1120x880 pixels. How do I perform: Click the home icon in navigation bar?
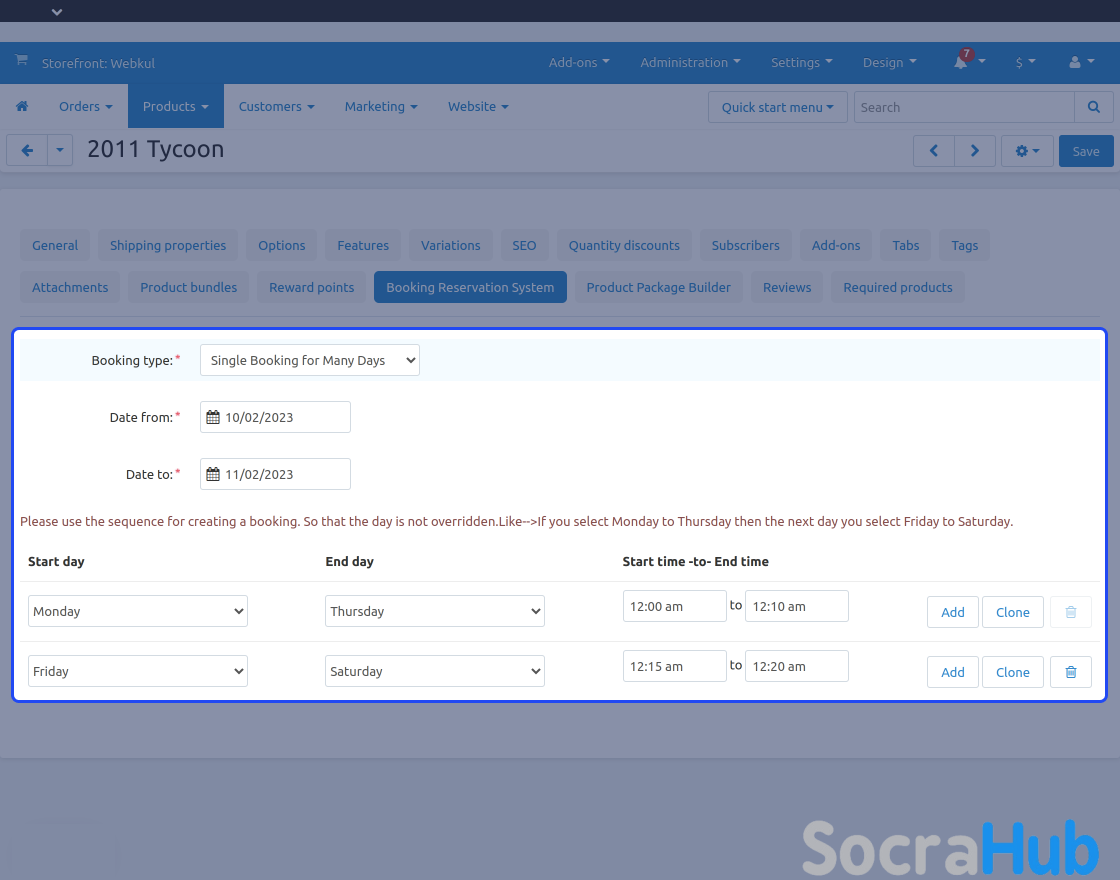[22, 106]
